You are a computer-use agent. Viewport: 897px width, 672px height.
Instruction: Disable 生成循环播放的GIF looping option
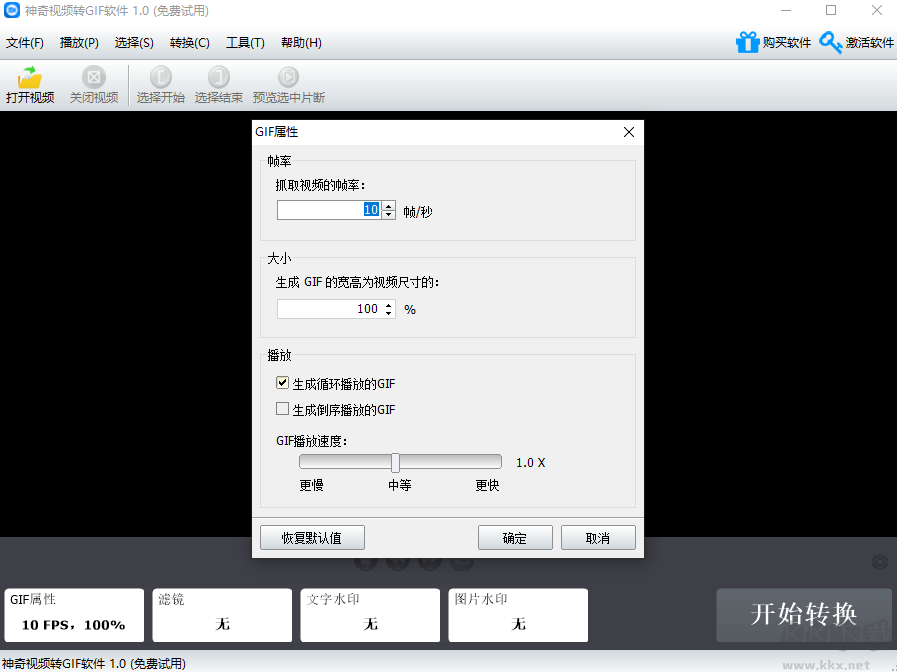[282, 382]
